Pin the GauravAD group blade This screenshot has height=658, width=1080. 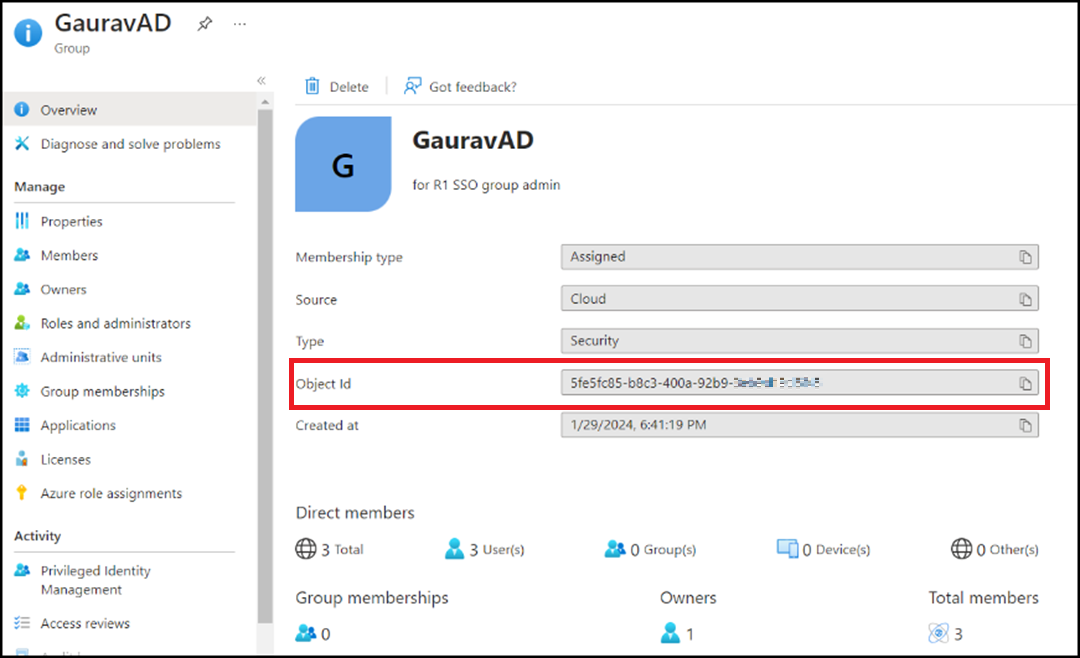click(205, 24)
